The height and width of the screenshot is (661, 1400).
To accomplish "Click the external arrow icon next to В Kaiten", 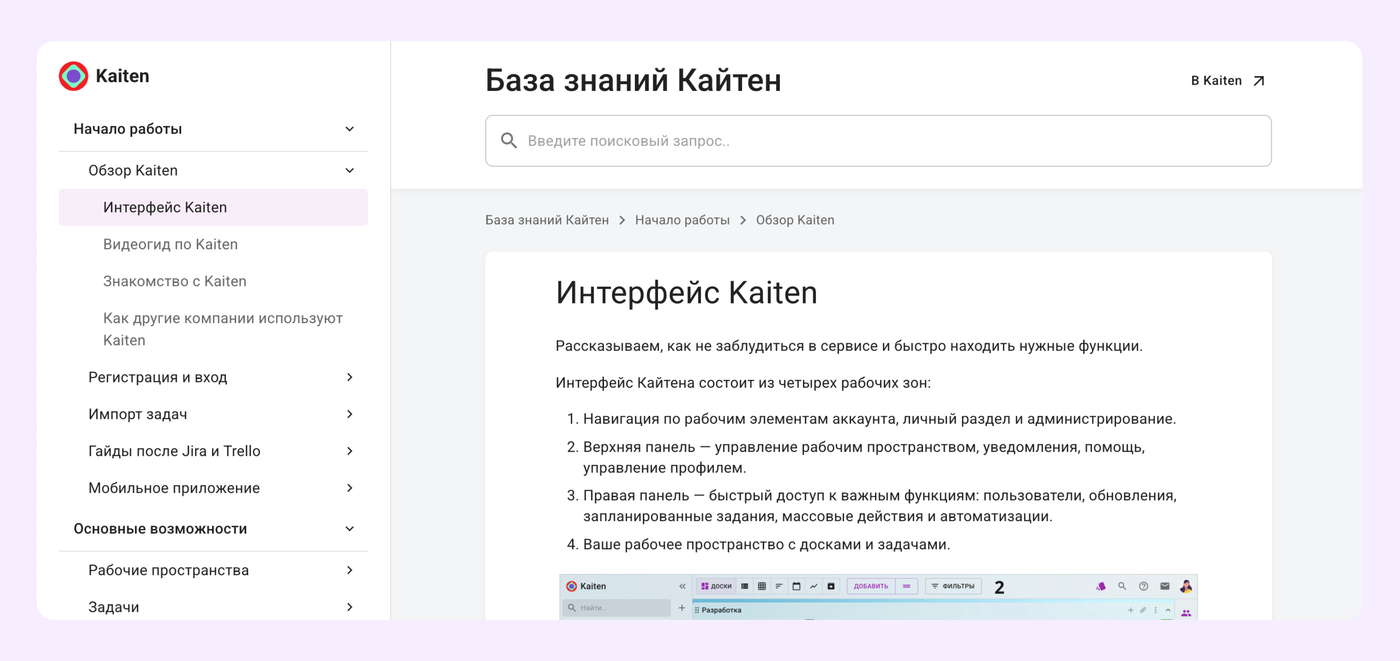I will (1259, 81).
